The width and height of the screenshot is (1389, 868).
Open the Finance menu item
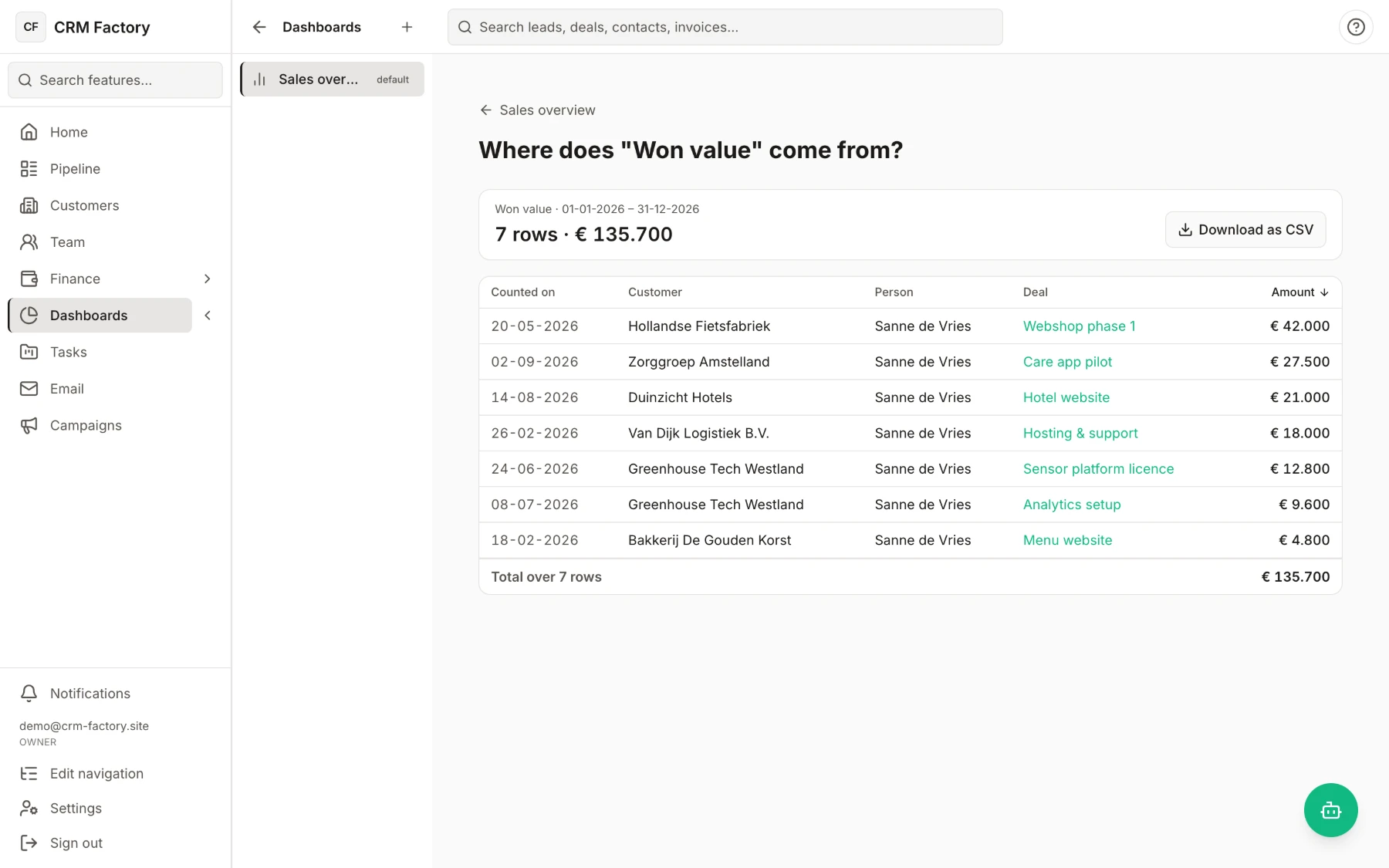pyautogui.click(x=100, y=279)
